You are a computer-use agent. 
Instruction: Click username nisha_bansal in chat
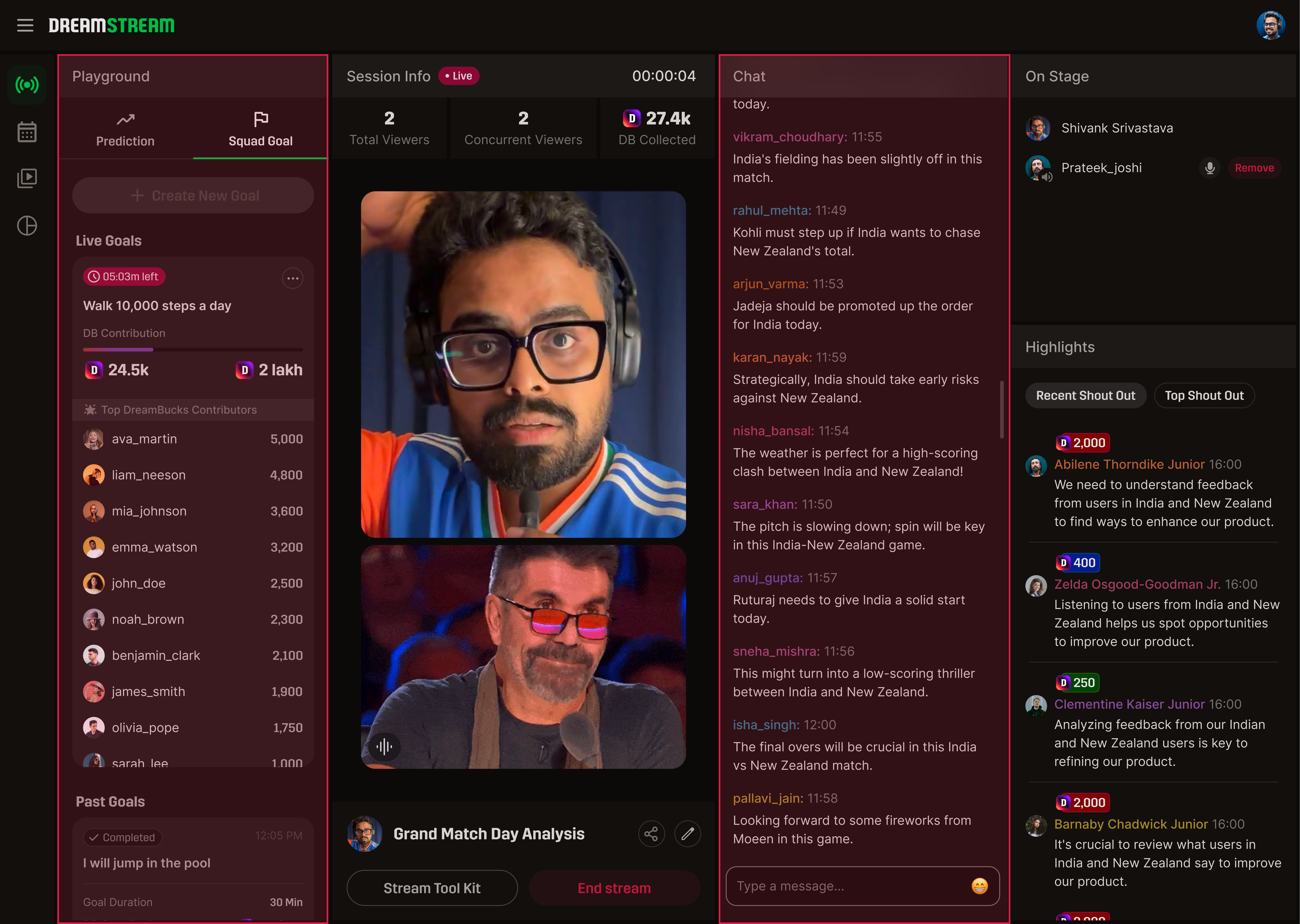774,431
